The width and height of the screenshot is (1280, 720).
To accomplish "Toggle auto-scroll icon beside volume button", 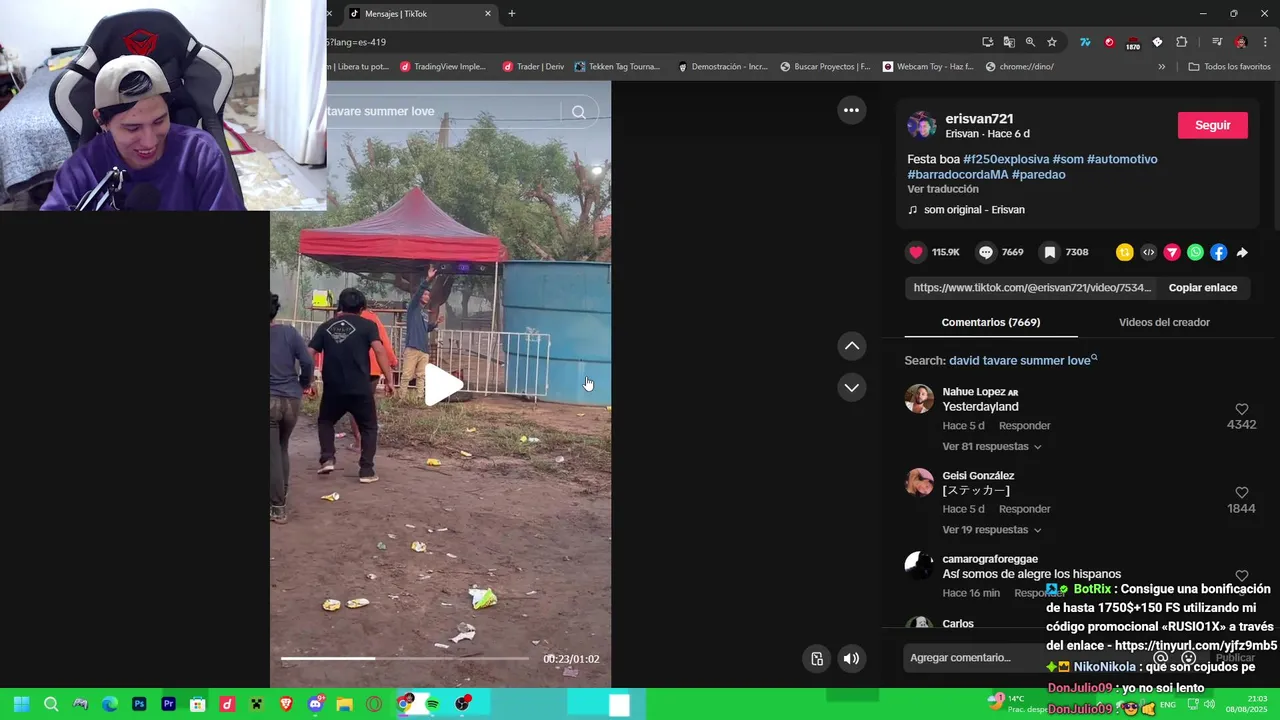I will pos(817,658).
